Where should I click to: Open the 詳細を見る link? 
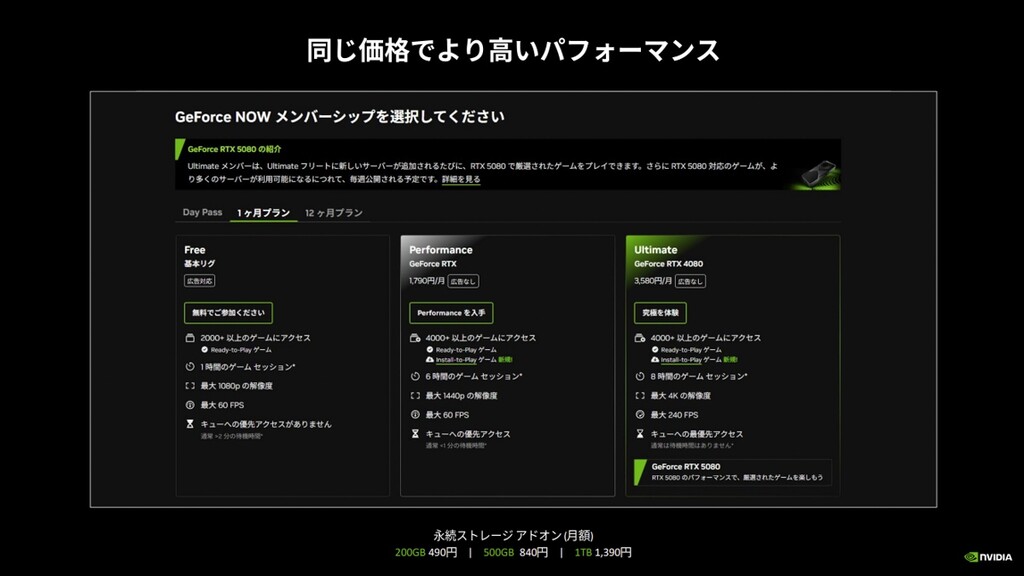[461, 179]
